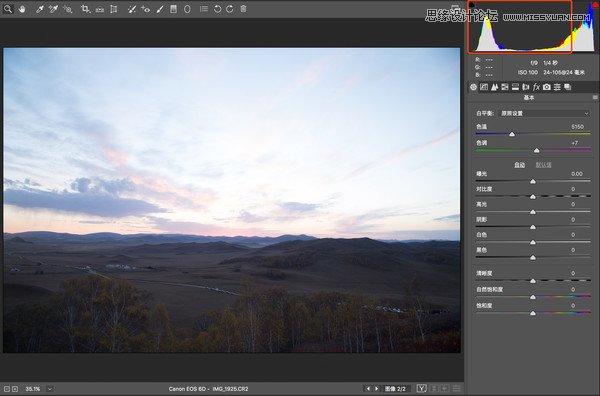
Task: Click the tint value +7 field
Action: [574, 143]
